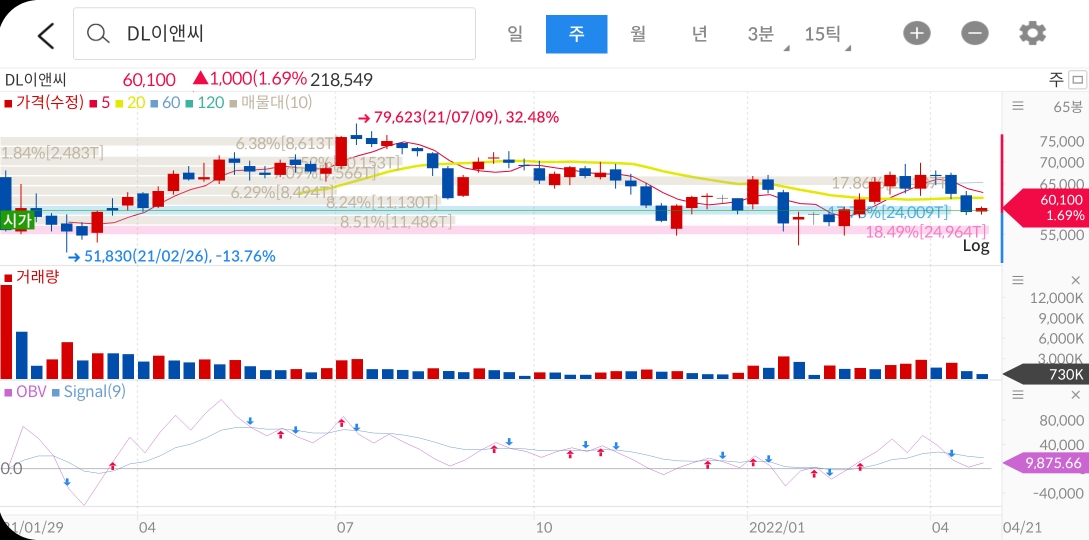Viewport: 1089px width, 540px height.
Task: Tap the magnifier search icon
Action: pos(99,34)
